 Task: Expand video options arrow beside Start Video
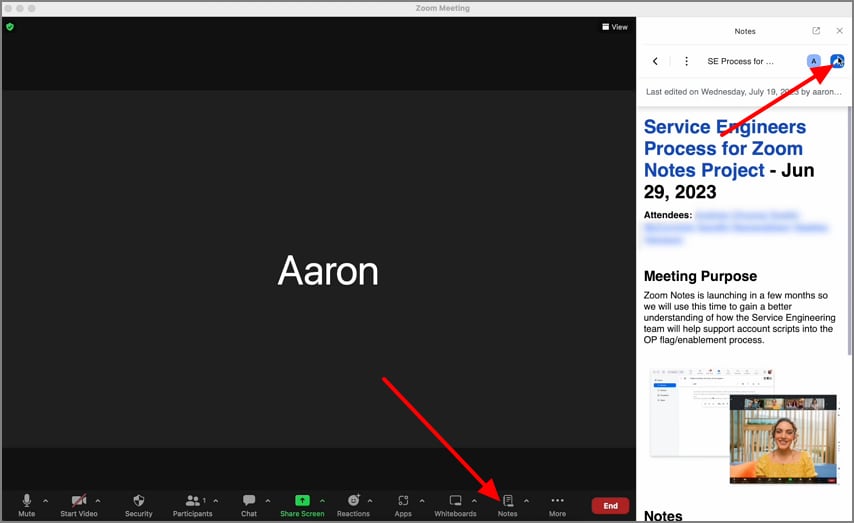tap(98, 501)
